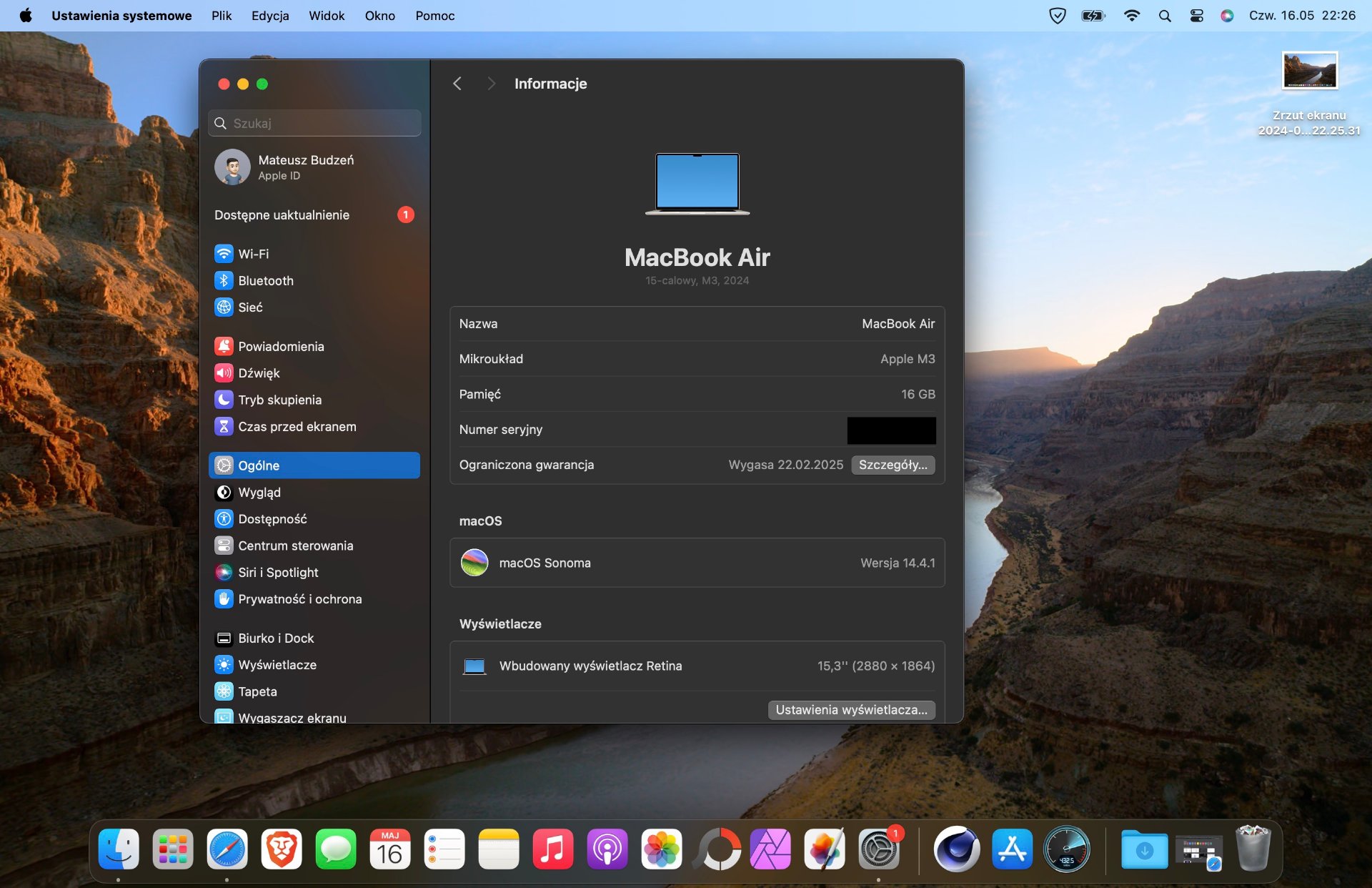The height and width of the screenshot is (888, 1372).
Task: Open Dostępność accessibility settings
Action: (x=314, y=519)
